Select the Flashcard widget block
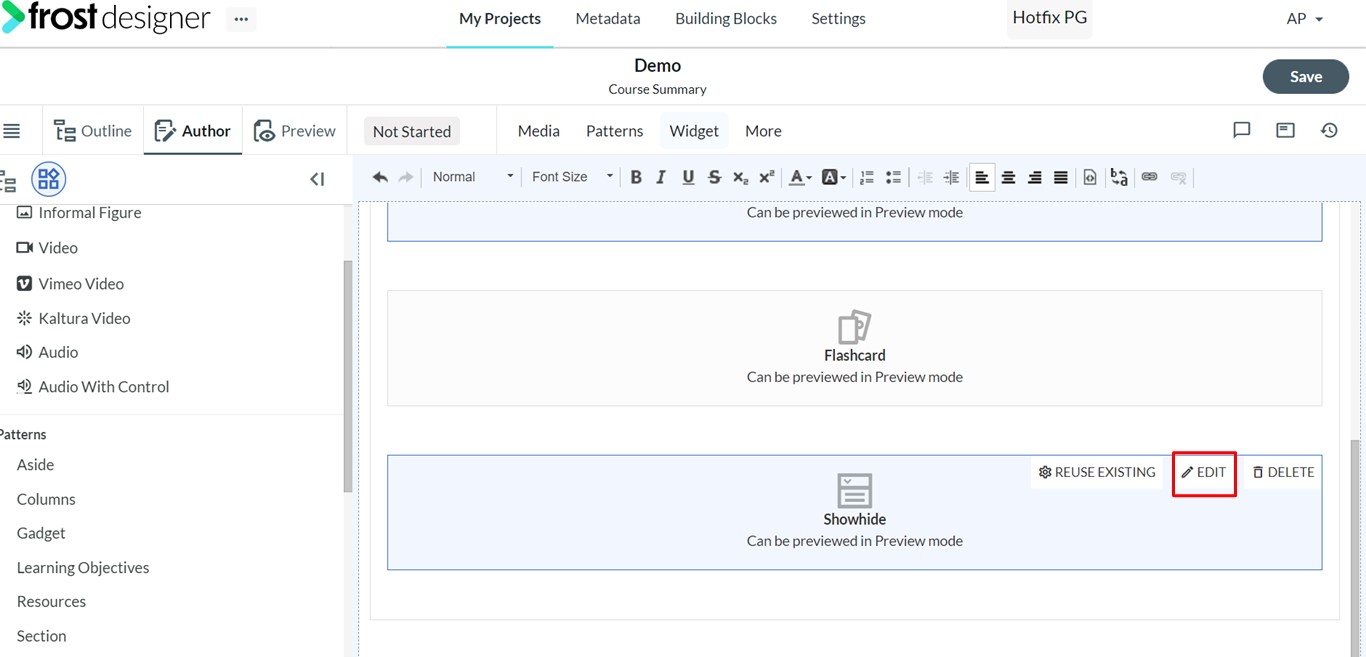The image size is (1366, 657). [x=855, y=348]
